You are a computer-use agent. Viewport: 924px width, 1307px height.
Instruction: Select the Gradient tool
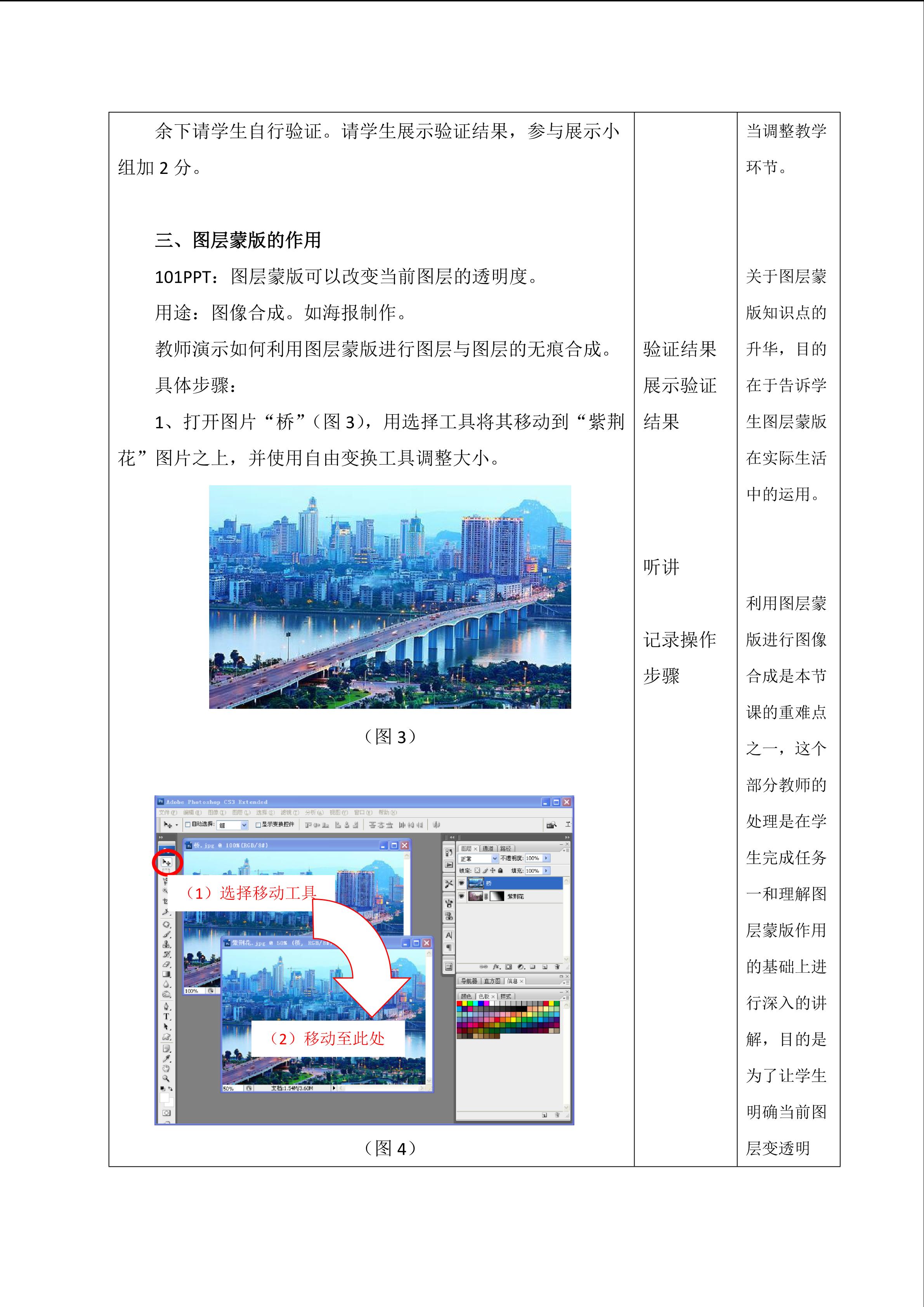click(x=167, y=974)
